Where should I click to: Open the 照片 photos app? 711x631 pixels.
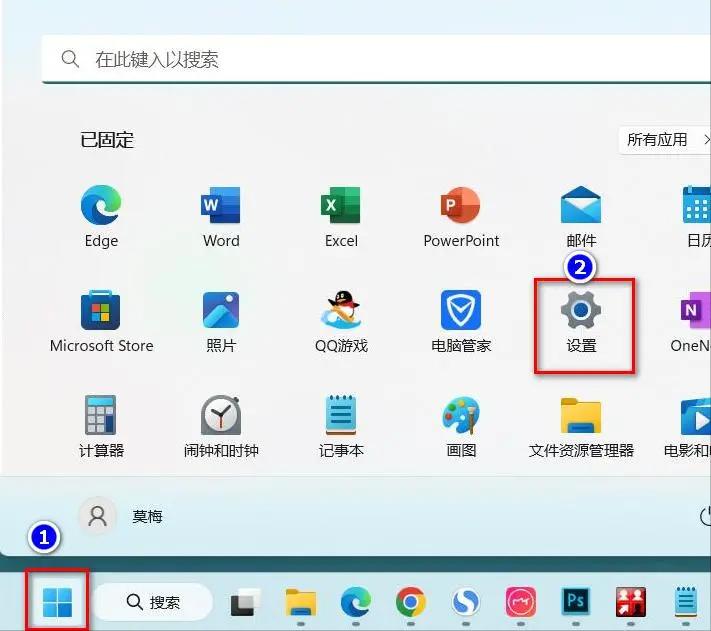tap(221, 321)
